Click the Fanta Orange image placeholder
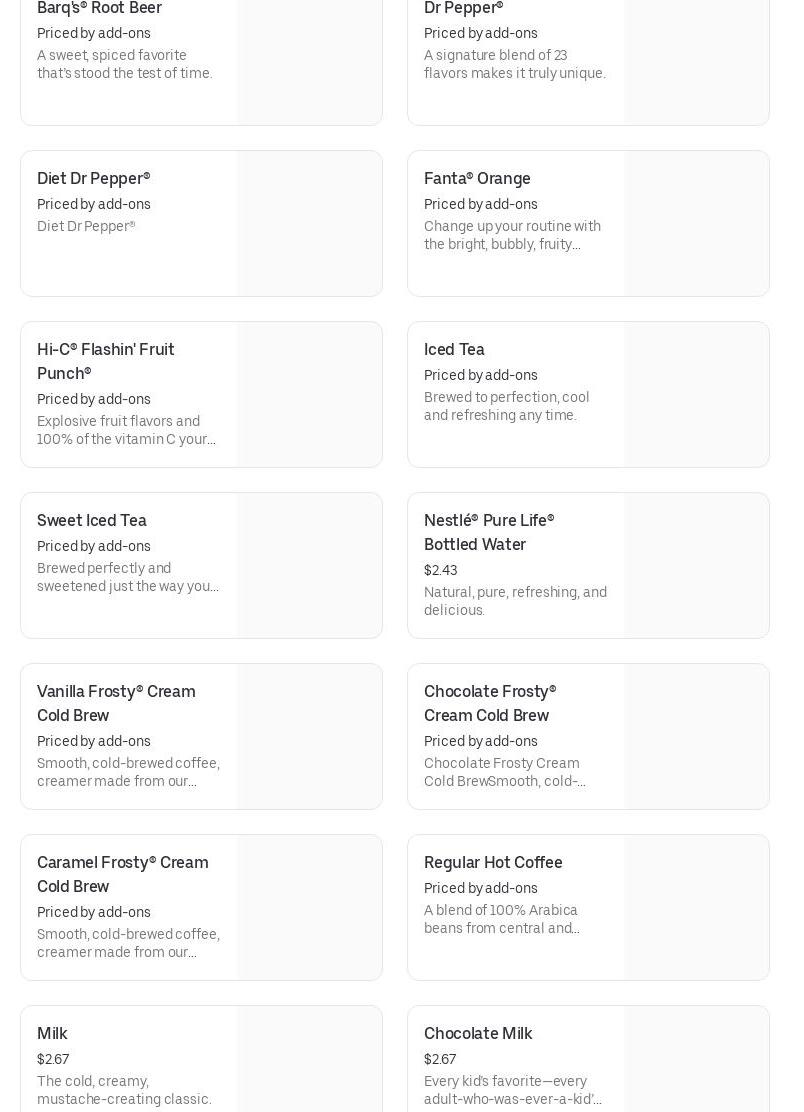Image resolution: width=804 pixels, height=1112 pixels. (697, 224)
